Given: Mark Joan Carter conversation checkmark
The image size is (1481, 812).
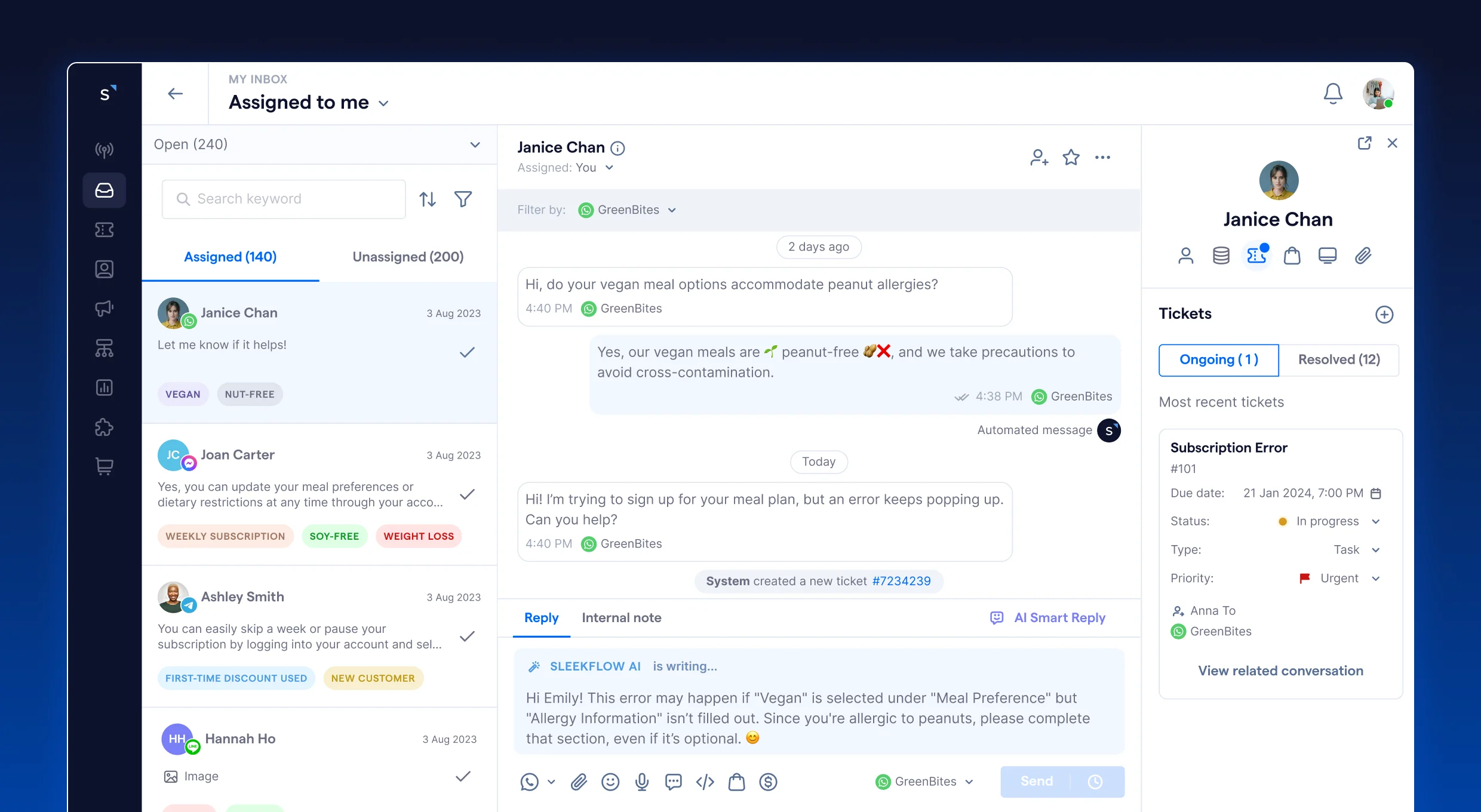Looking at the screenshot, I should 467,494.
